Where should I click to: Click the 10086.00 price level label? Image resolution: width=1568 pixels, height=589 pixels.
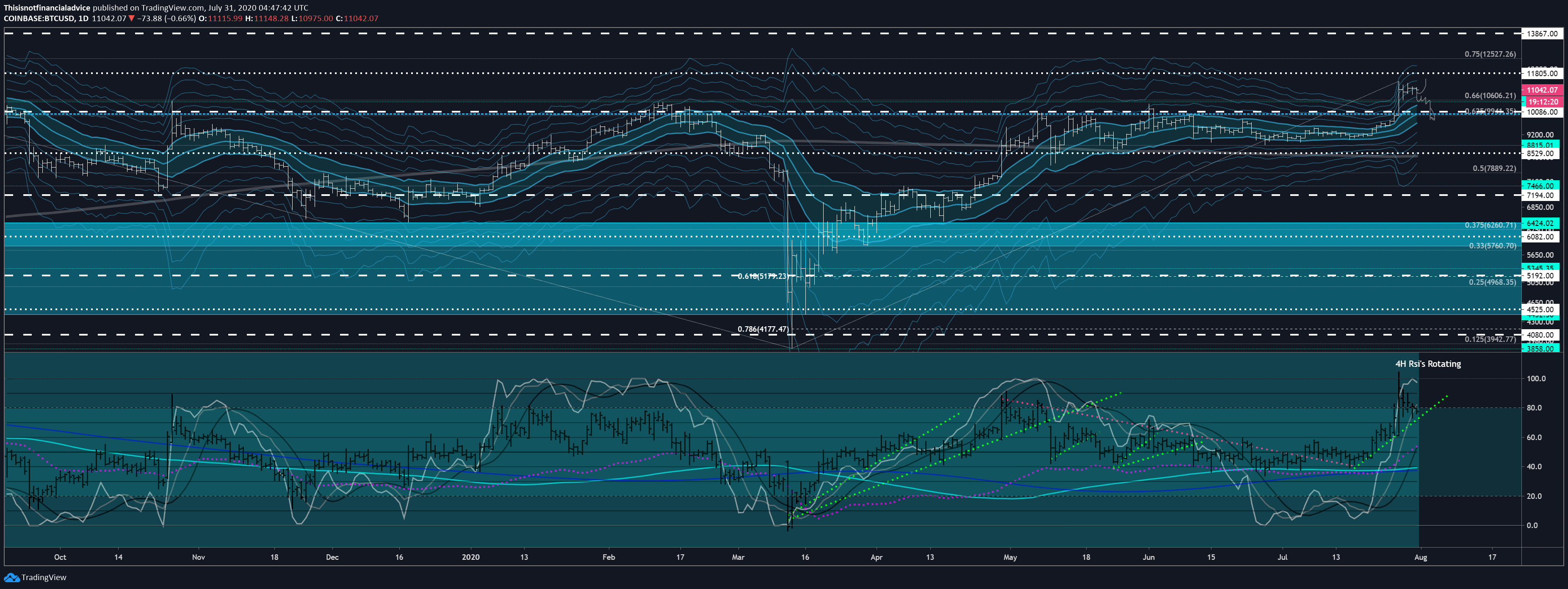1541,112
